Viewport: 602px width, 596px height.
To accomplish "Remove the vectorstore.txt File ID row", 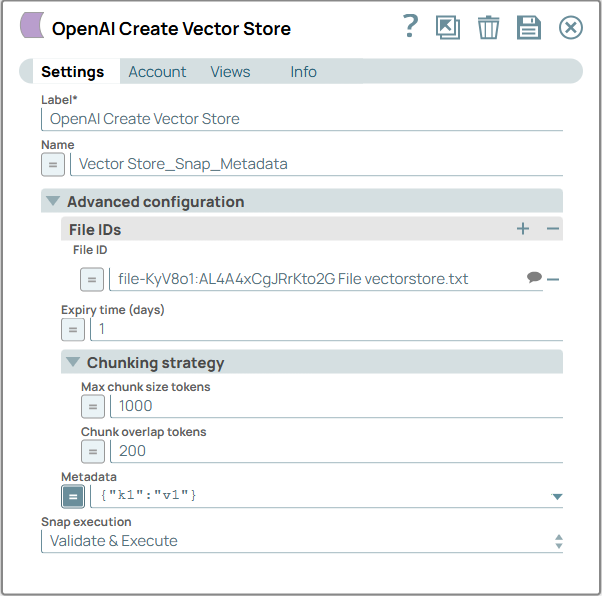I will 552,279.
